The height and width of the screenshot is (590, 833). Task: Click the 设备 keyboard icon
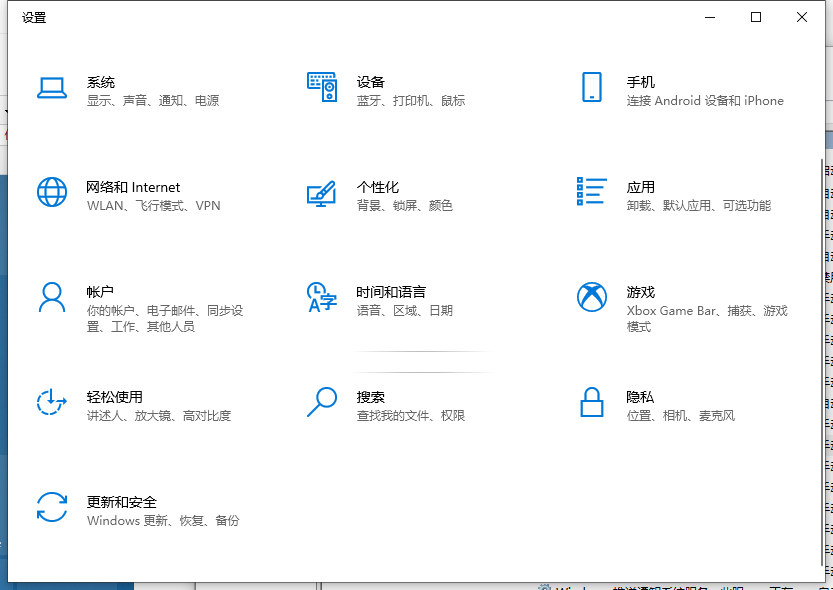coord(322,89)
